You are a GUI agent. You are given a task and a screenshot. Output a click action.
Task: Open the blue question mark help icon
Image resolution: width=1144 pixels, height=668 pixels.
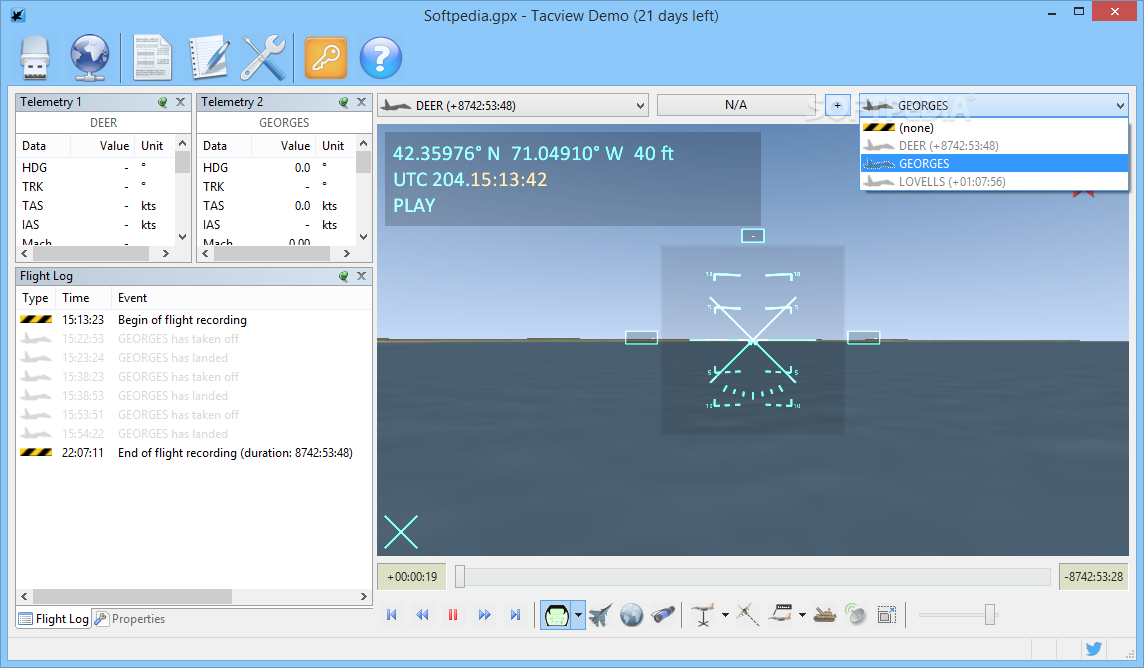[x=381, y=58]
